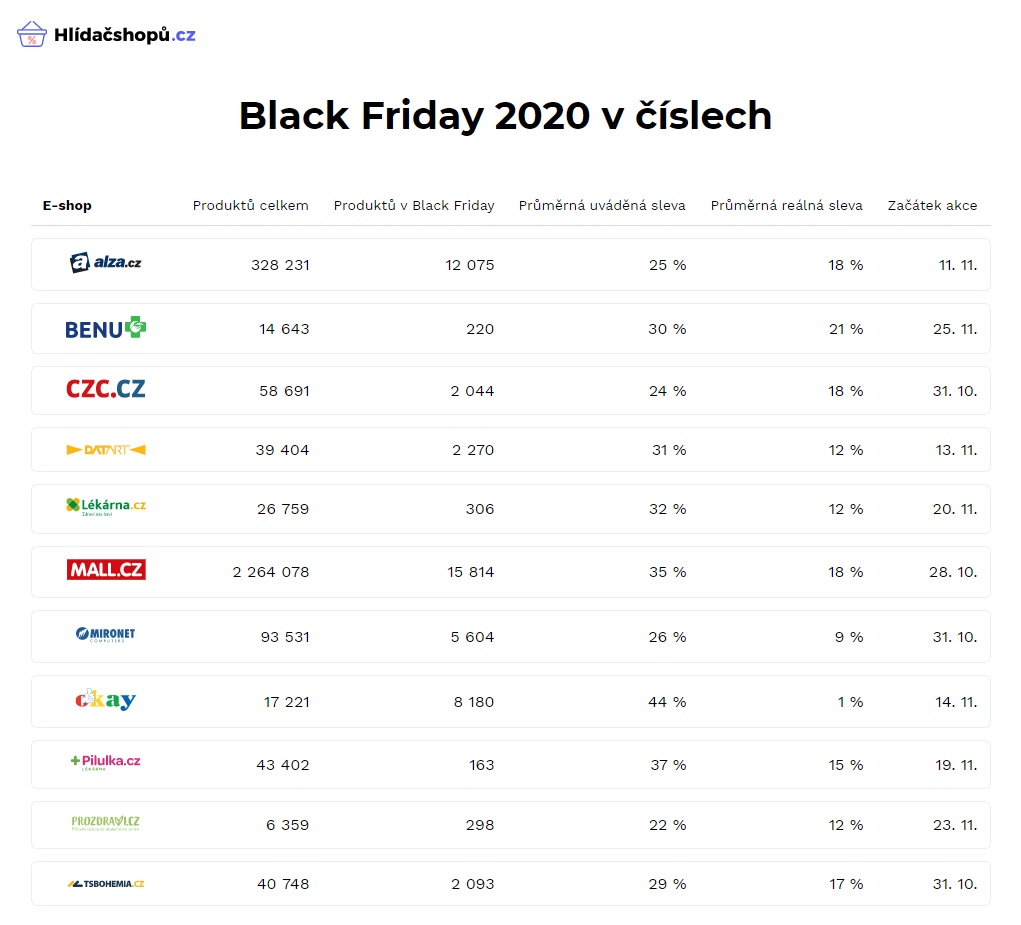The image size is (1021, 925).
Task: Select the Průměrná reálná sleva header
Action: point(787,206)
